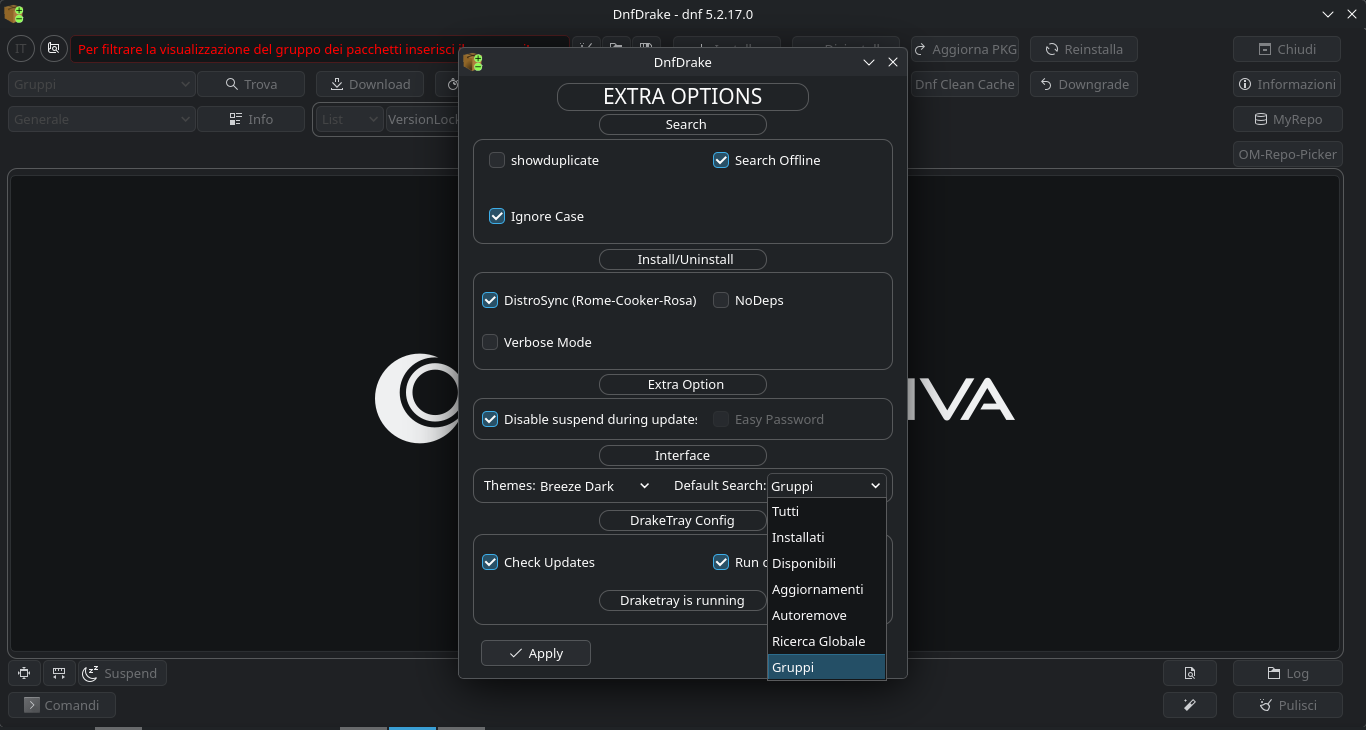Click the Reinstalla button
The height and width of the screenshot is (730, 1366).
[1083, 49]
